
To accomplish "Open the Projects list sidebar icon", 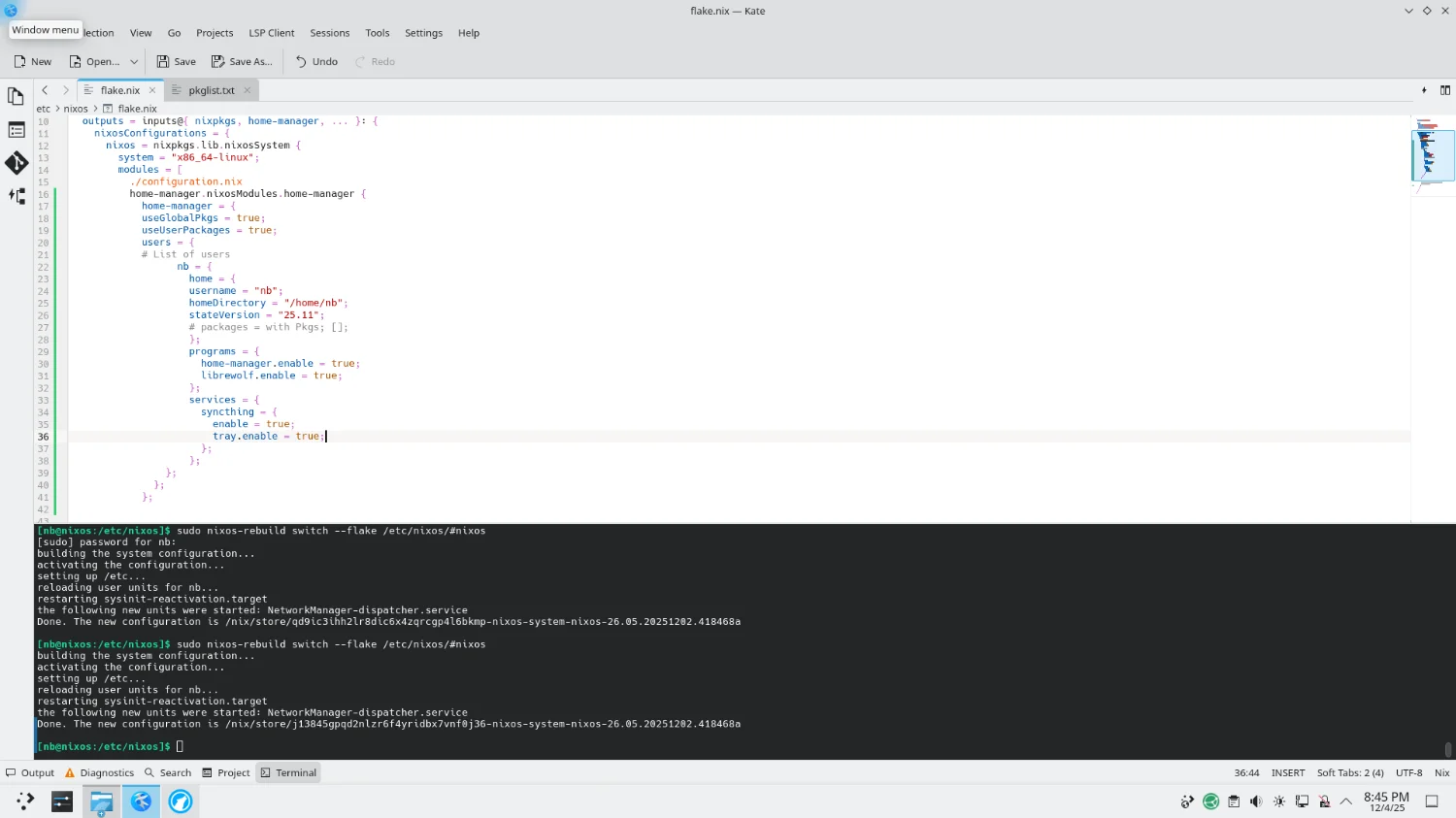I will pyautogui.click(x=16, y=130).
